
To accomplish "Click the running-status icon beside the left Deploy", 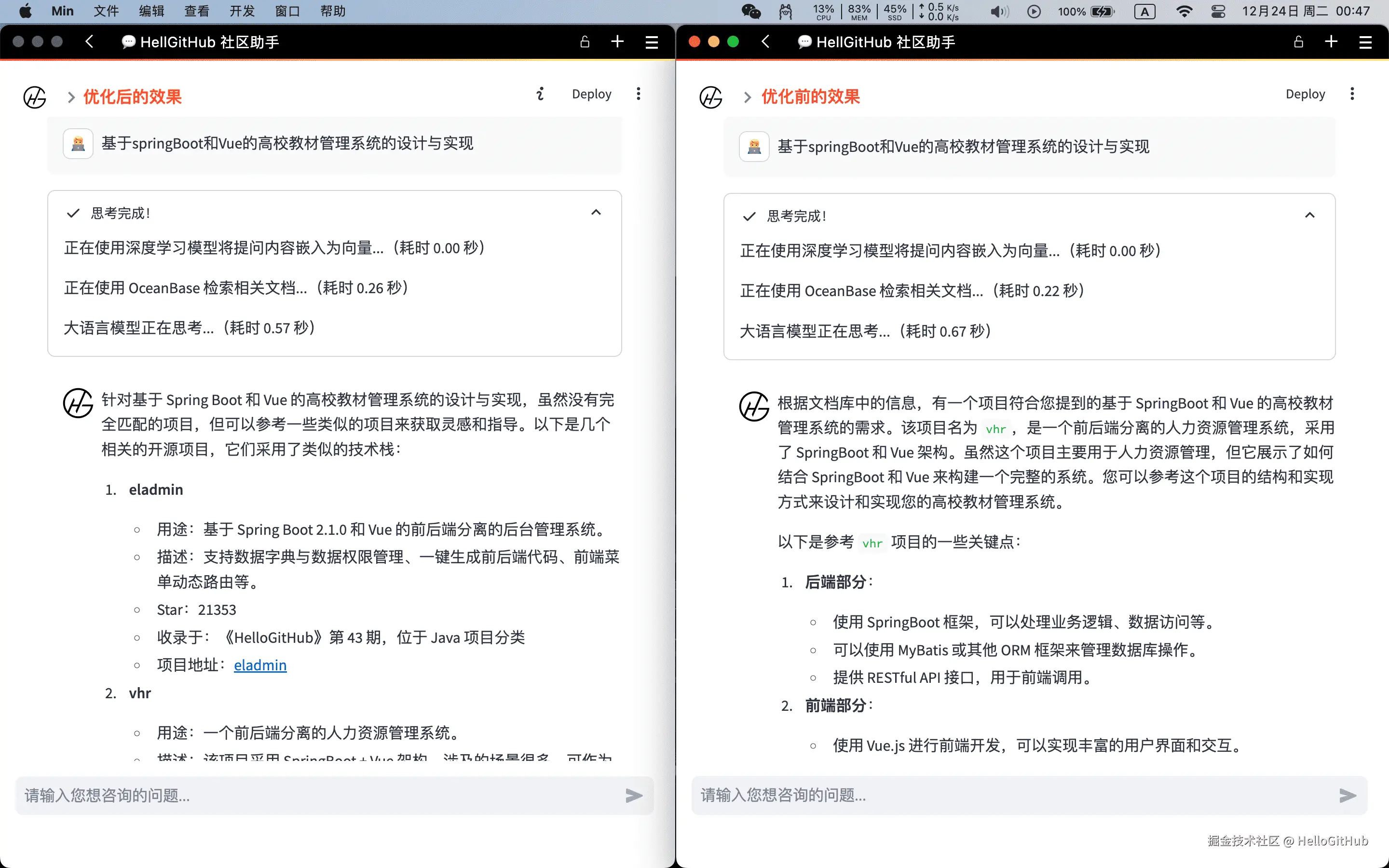I will [540, 94].
